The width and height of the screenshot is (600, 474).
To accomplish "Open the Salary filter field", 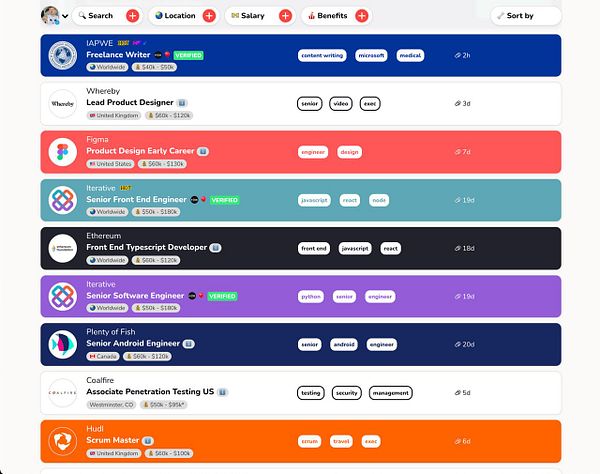I will click(x=260, y=16).
